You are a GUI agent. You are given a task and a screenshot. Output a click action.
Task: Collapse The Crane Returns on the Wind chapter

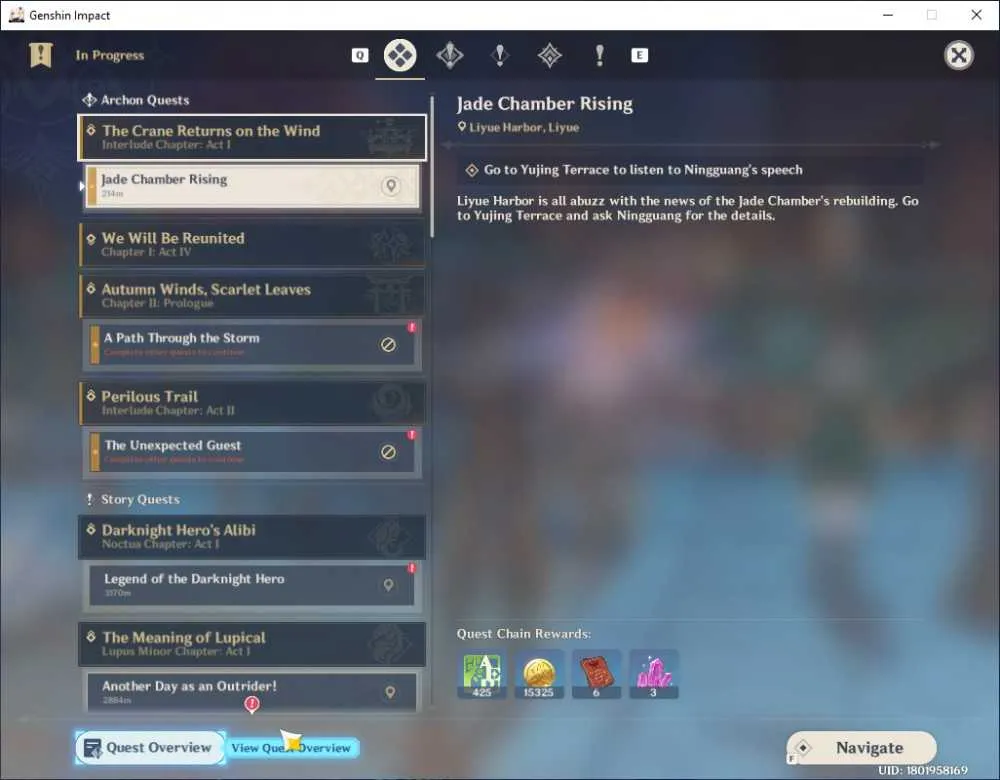coord(252,137)
